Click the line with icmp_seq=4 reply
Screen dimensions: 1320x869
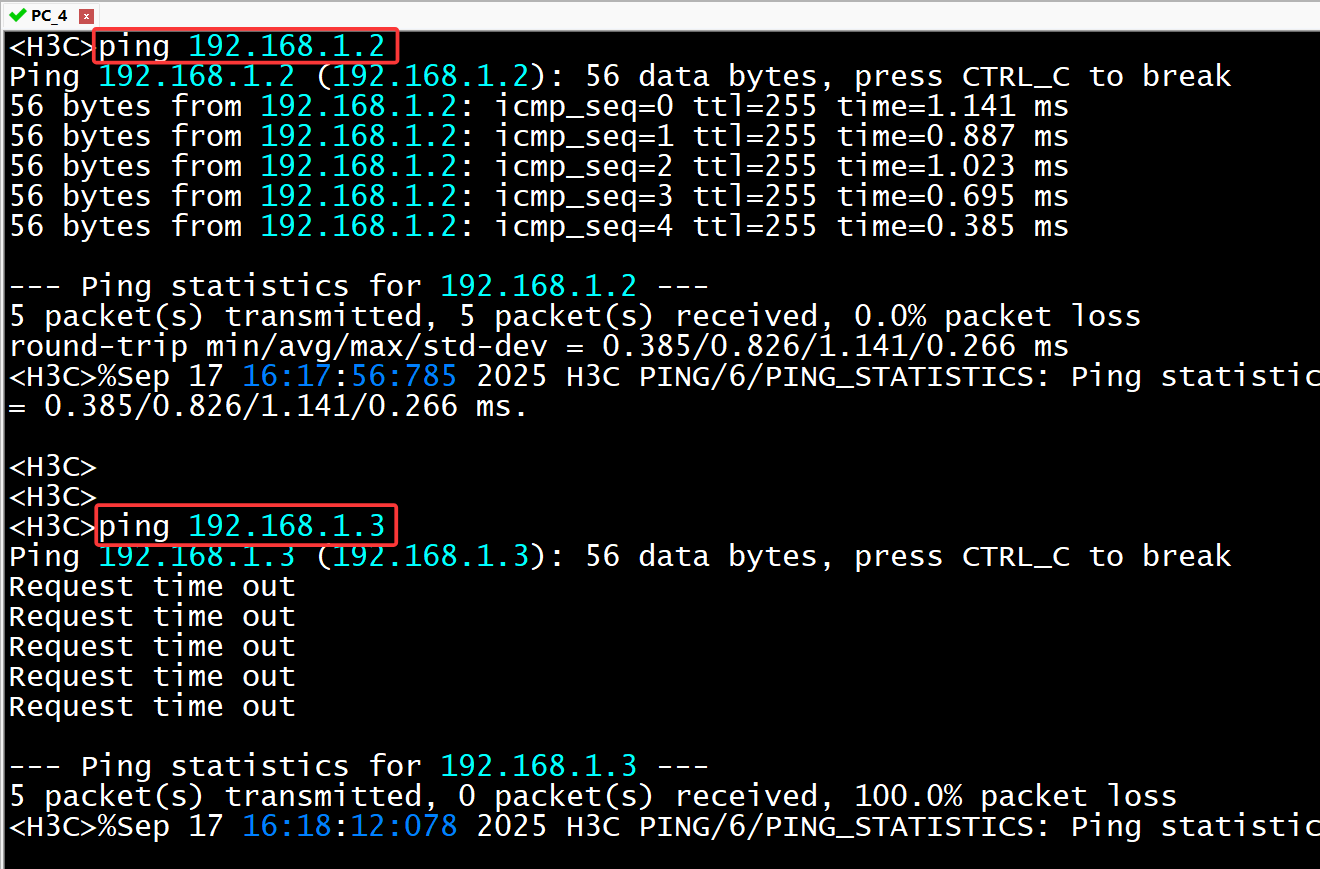click(x=539, y=226)
